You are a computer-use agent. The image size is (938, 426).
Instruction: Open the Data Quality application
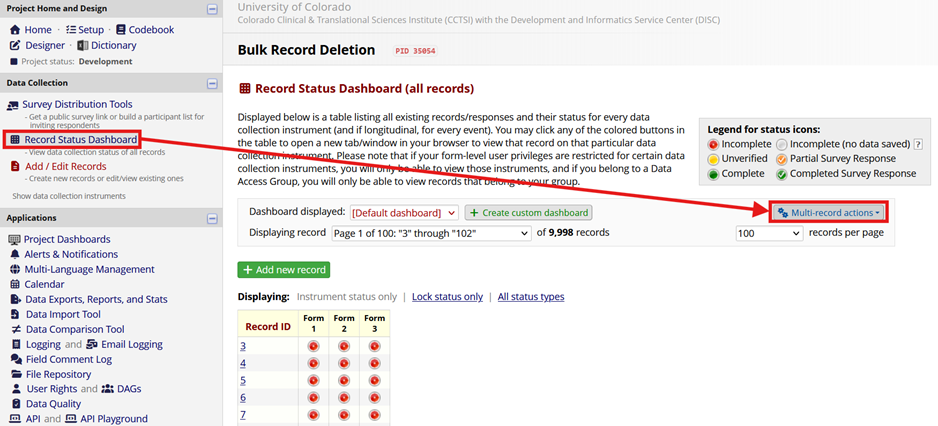53,404
